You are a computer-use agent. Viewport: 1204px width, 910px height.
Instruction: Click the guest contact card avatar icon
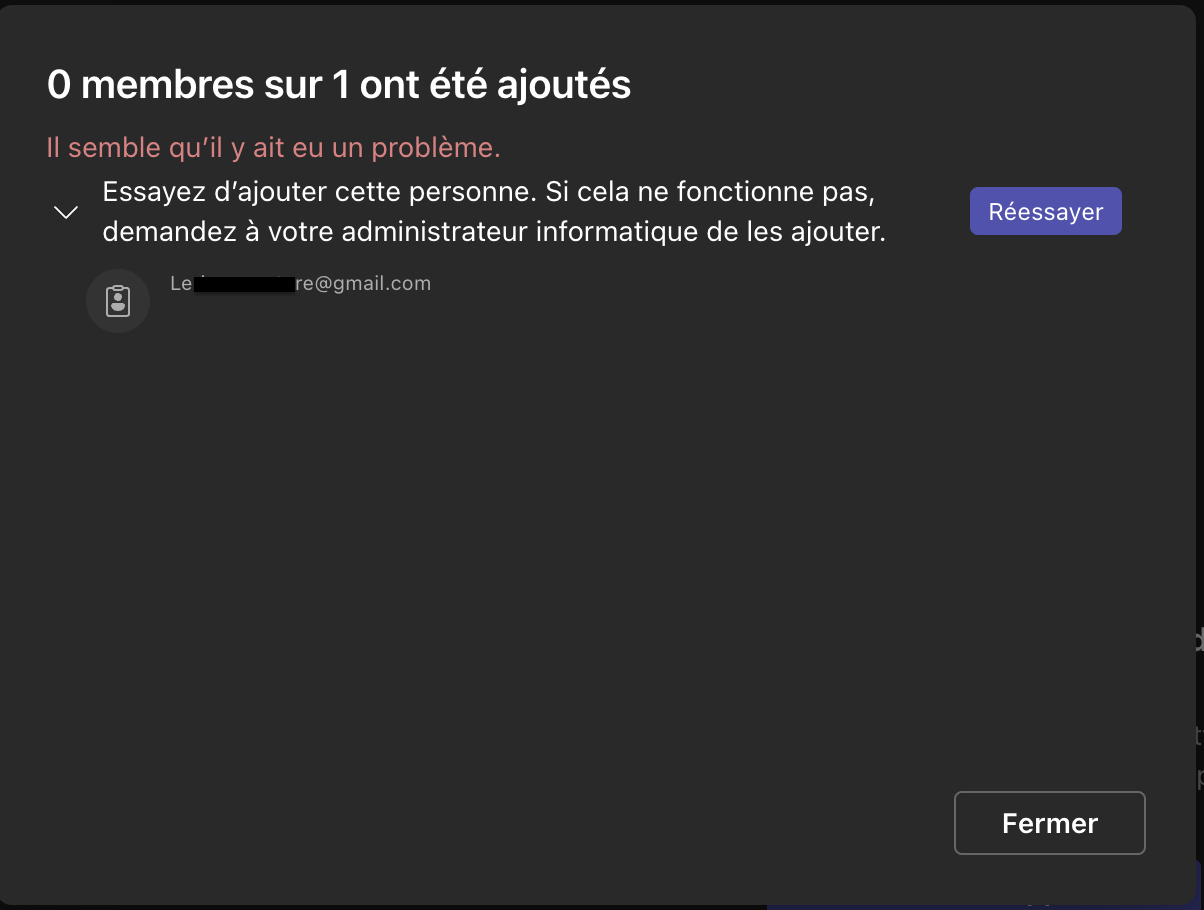click(118, 300)
